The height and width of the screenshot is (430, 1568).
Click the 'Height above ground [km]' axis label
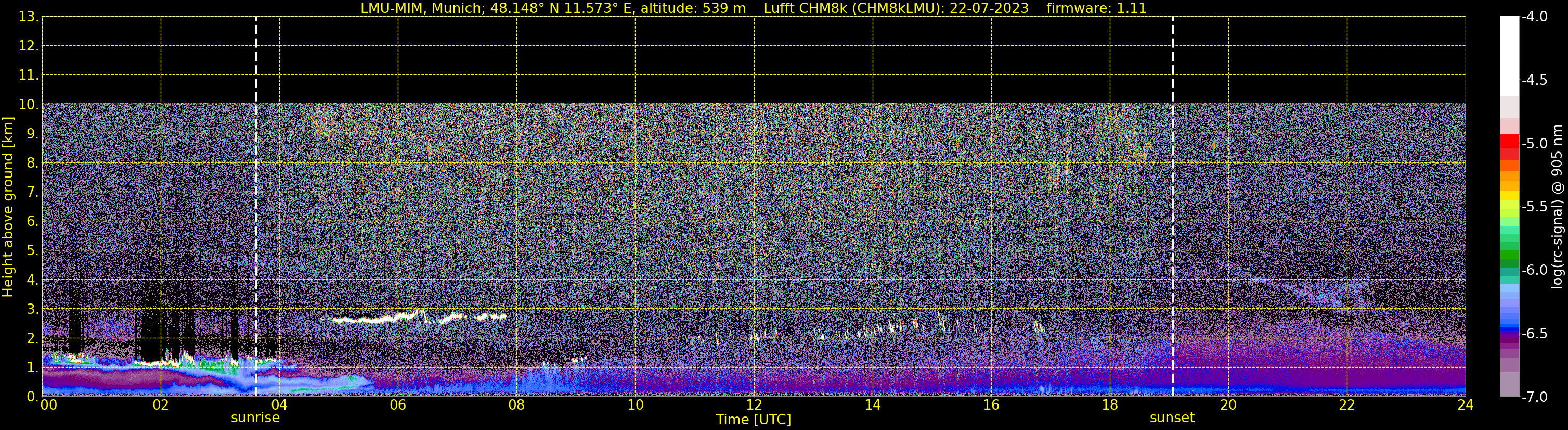click(8, 207)
